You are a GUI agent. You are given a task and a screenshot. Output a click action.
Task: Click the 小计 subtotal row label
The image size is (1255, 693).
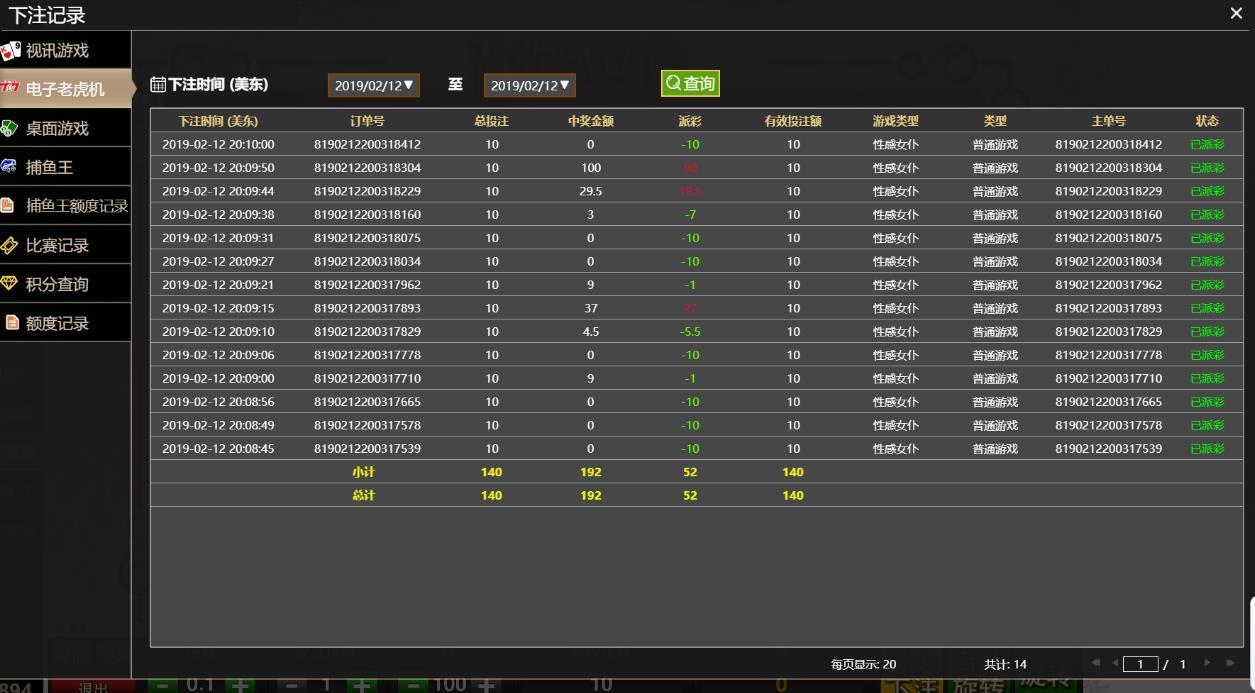click(x=363, y=472)
